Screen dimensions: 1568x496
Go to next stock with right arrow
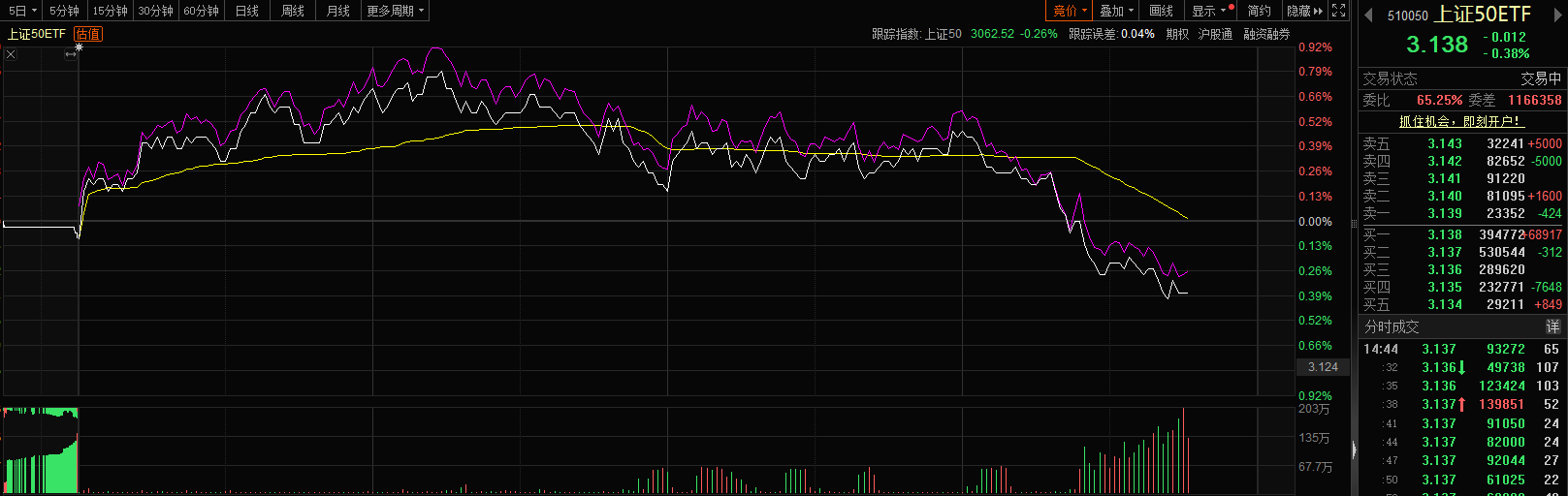point(1557,15)
